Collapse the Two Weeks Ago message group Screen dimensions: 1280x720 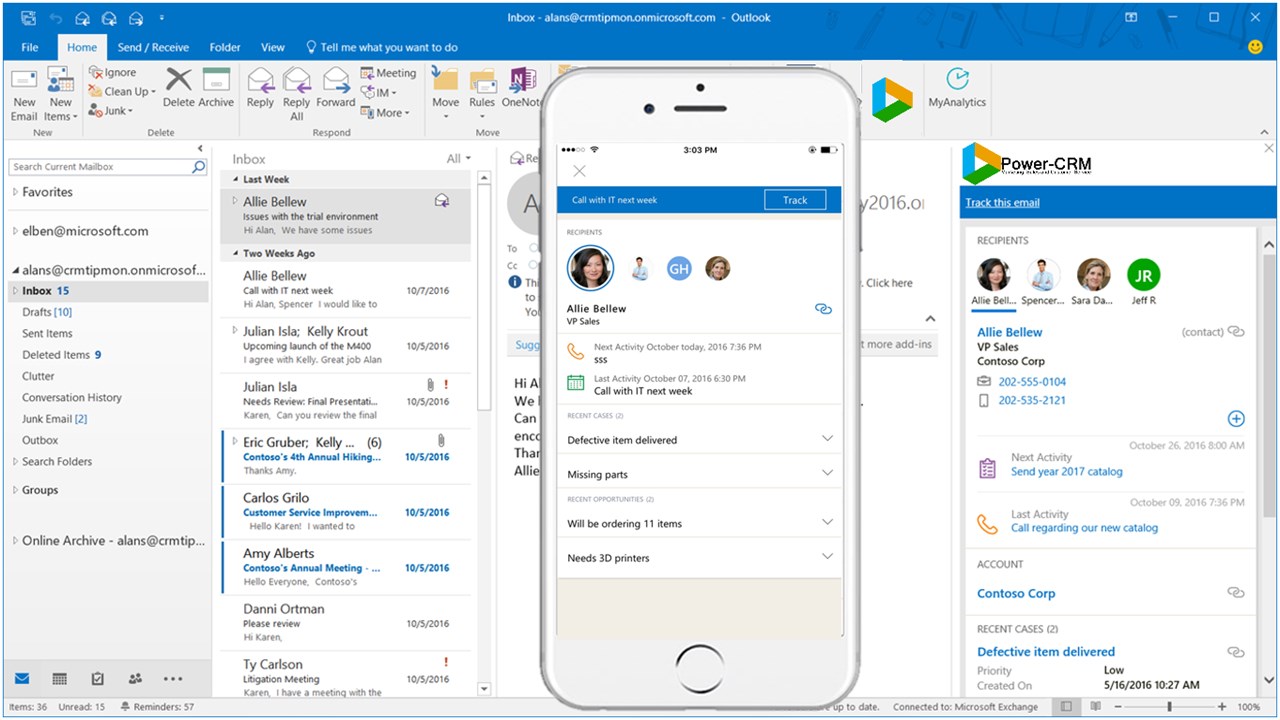coord(236,254)
